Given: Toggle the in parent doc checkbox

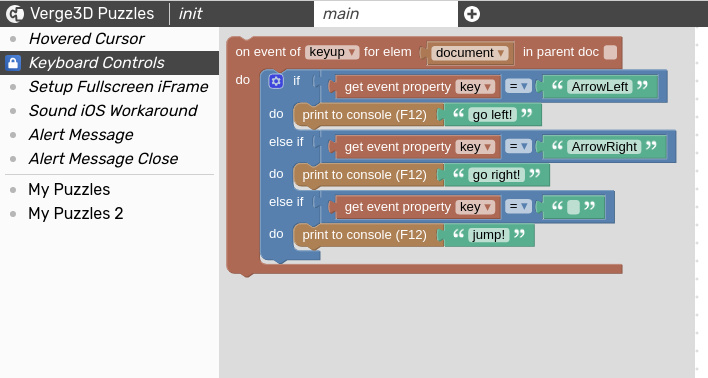Looking at the screenshot, I should (x=610, y=52).
